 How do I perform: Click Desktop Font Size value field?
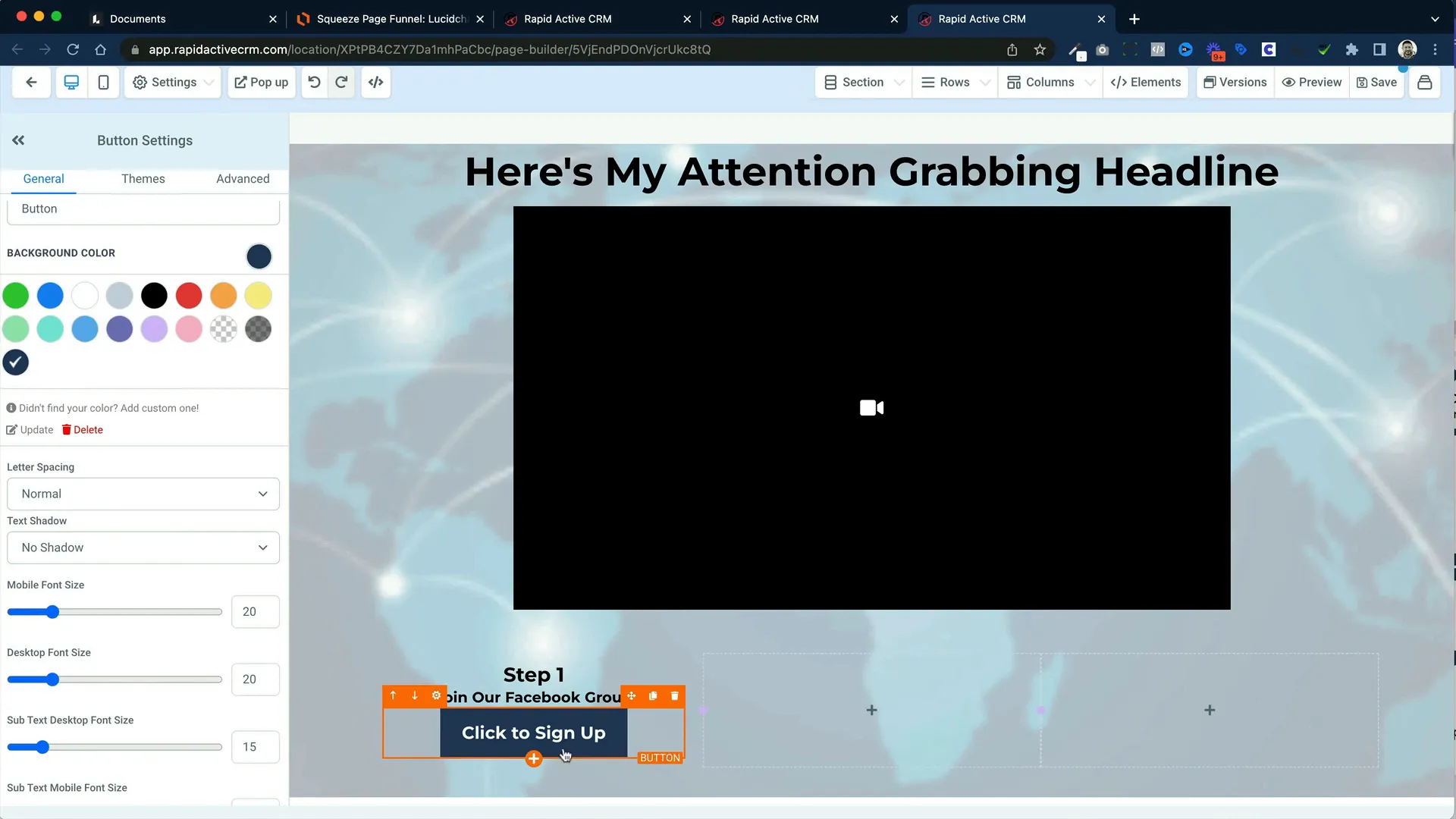point(256,679)
